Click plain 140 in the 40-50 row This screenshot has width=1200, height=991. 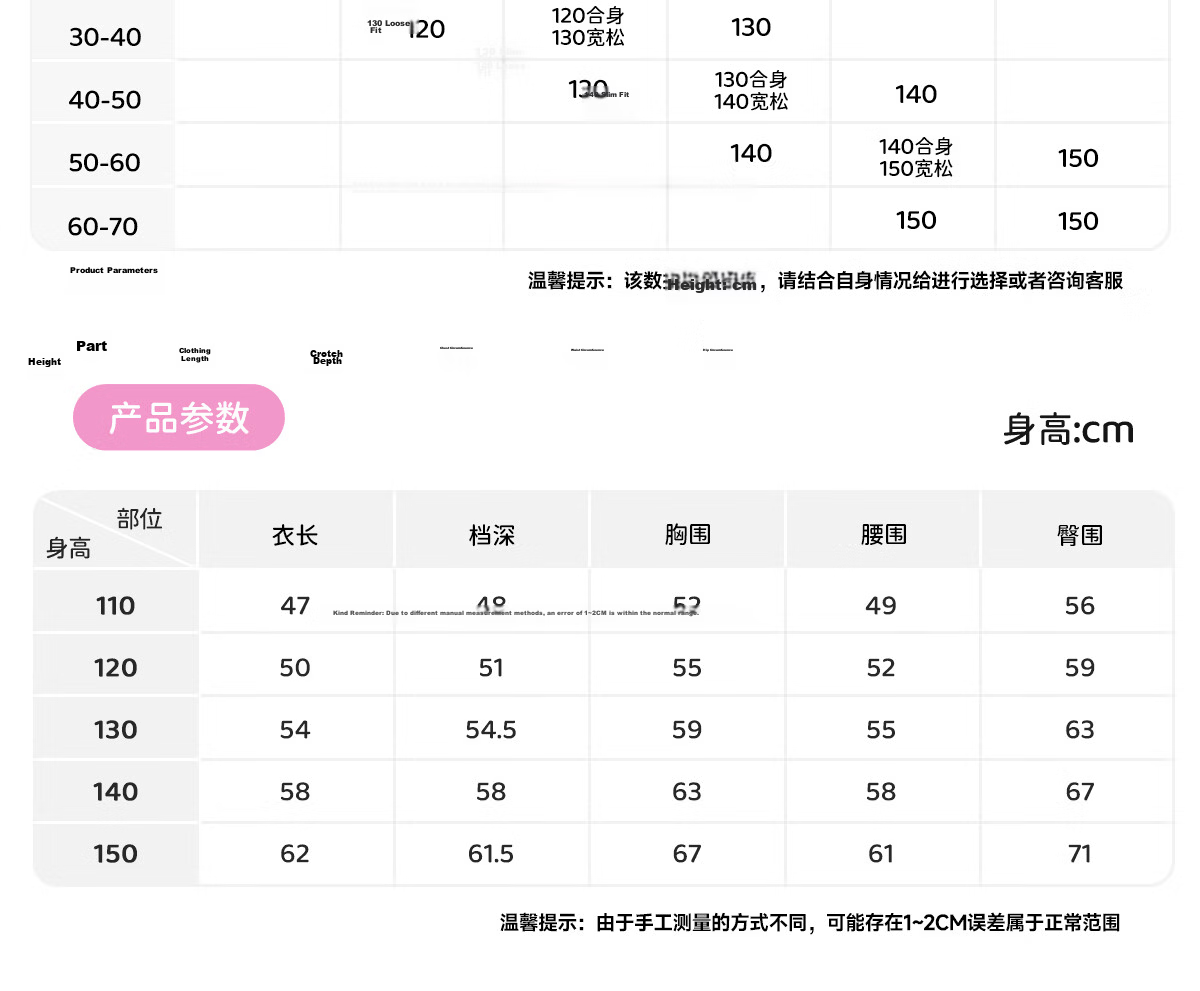(x=916, y=95)
